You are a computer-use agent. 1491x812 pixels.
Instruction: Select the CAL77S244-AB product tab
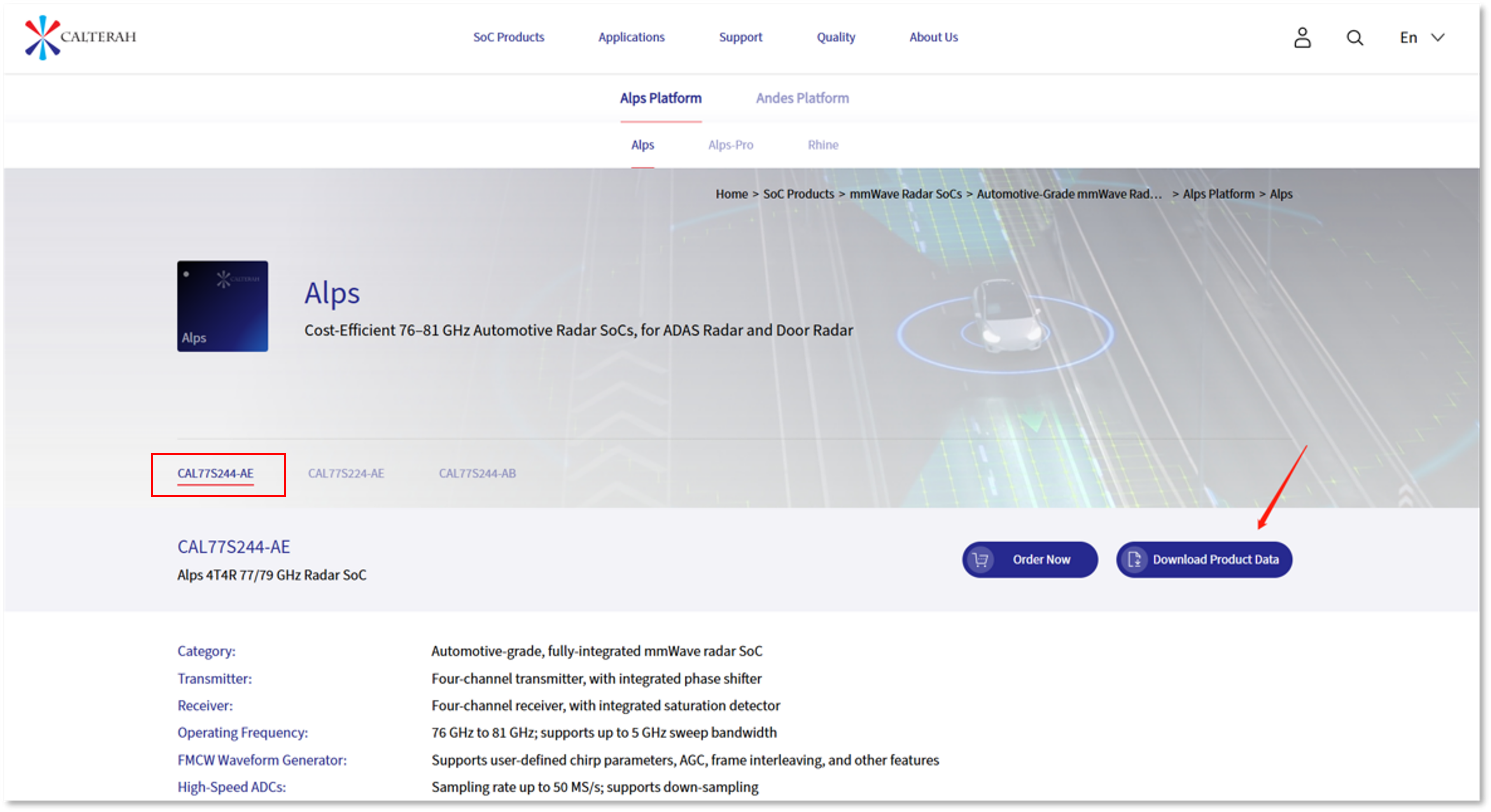477,474
